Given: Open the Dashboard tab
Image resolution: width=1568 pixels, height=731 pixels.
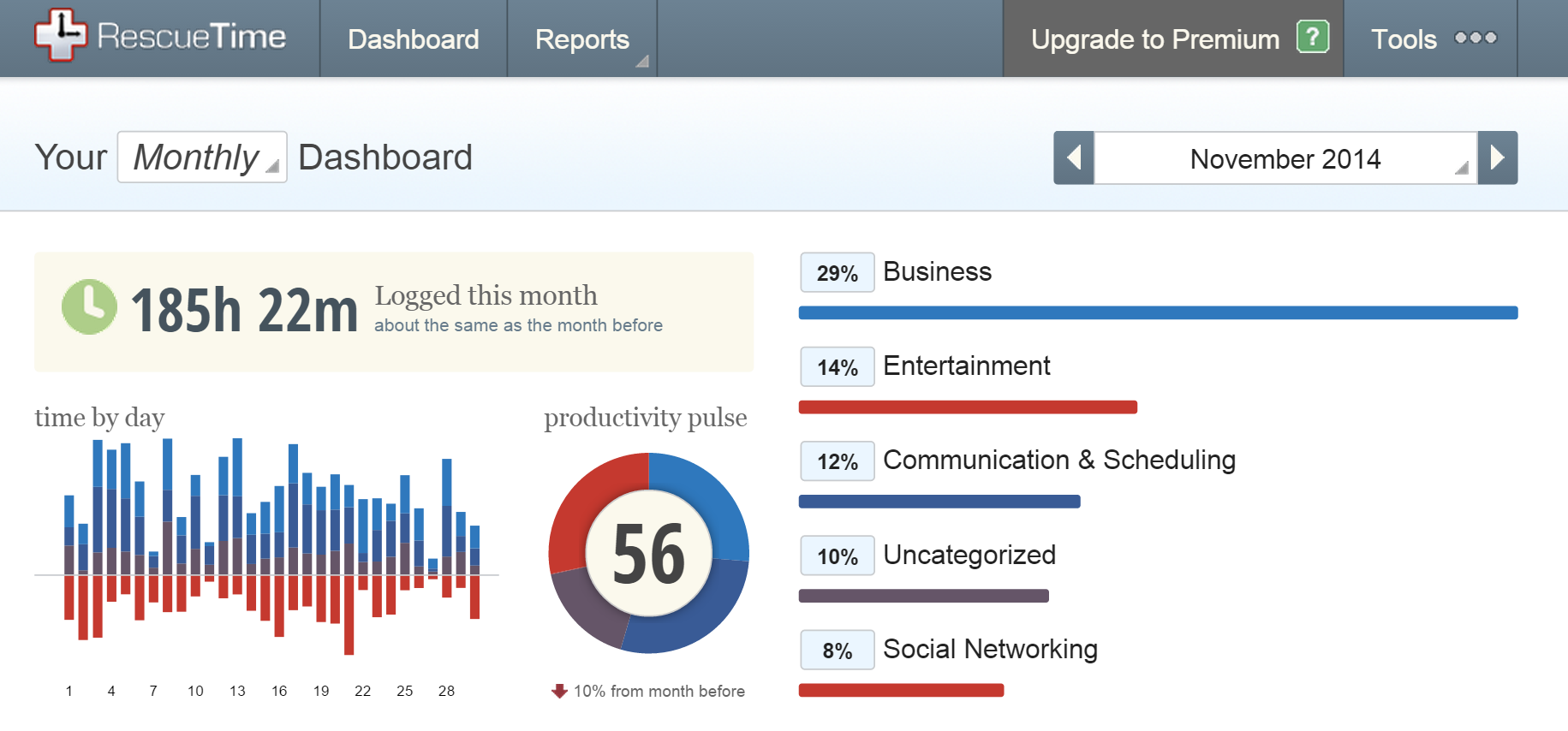Looking at the screenshot, I should pyautogui.click(x=414, y=39).
